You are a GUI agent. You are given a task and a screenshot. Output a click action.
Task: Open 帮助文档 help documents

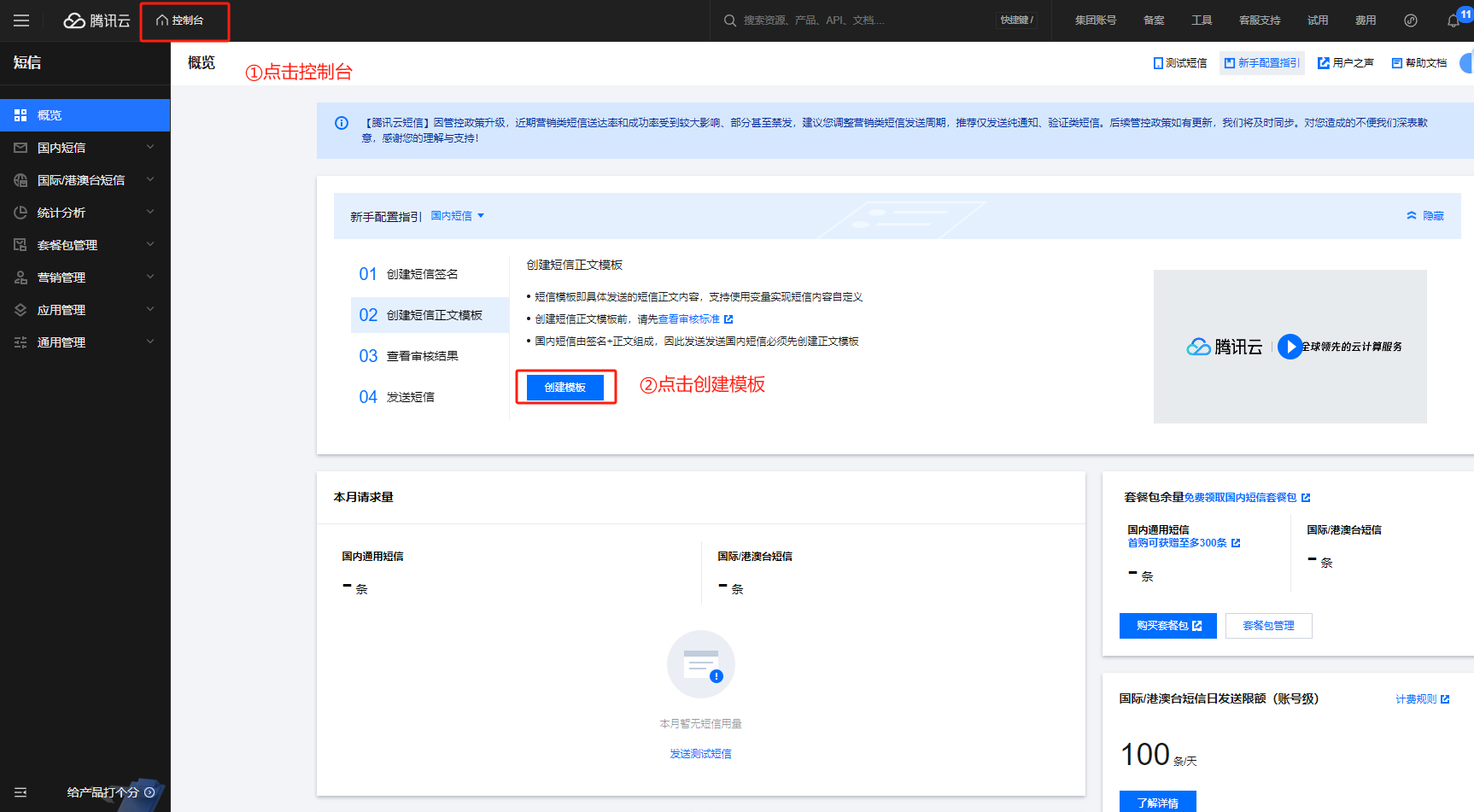pyautogui.click(x=1418, y=63)
